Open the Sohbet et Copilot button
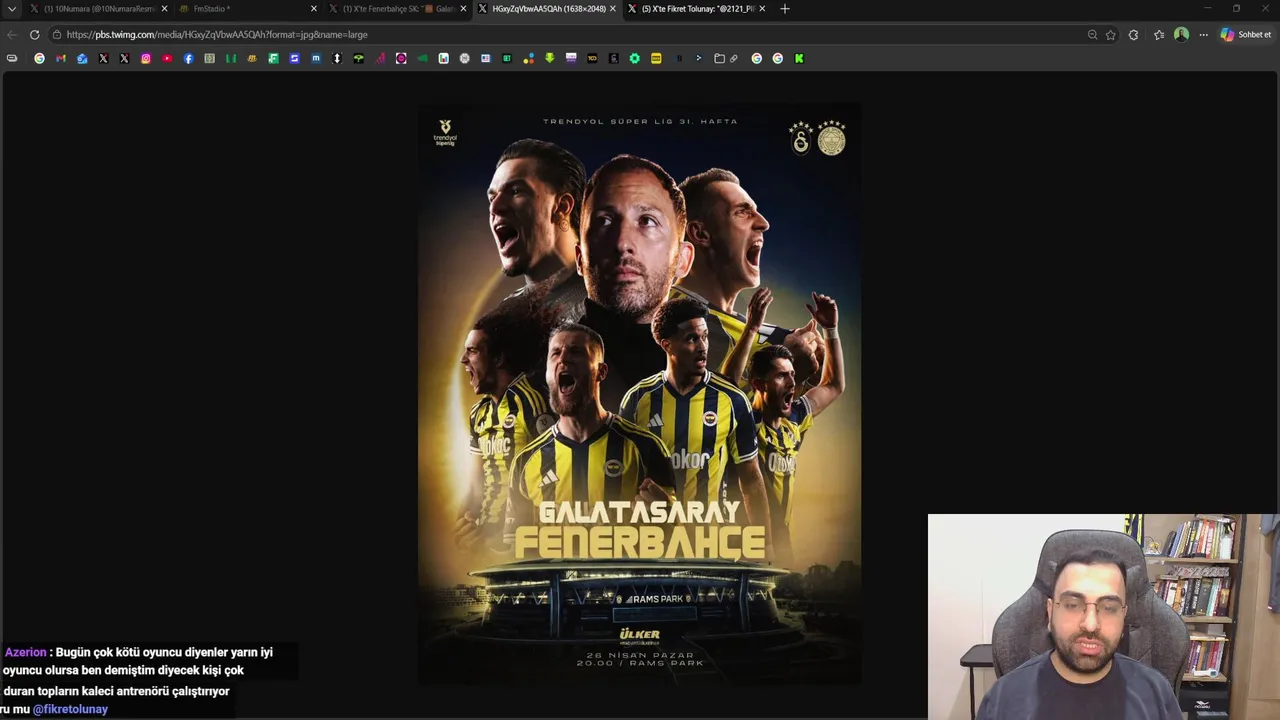Image resolution: width=1280 pixels, height=720 pixels. point(1245,34)
